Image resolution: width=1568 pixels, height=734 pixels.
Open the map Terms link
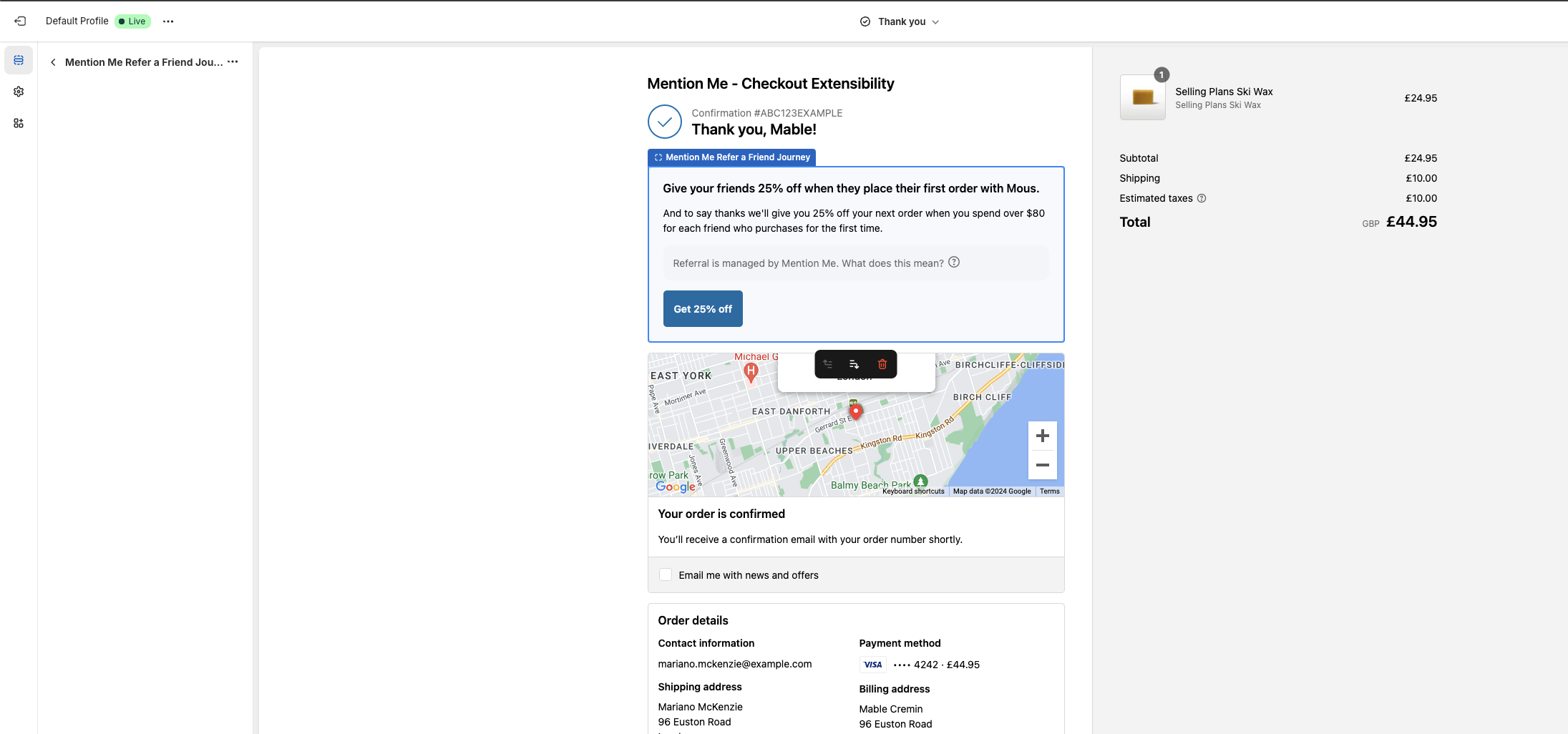pyautogui.click(x=1050, y=491)
